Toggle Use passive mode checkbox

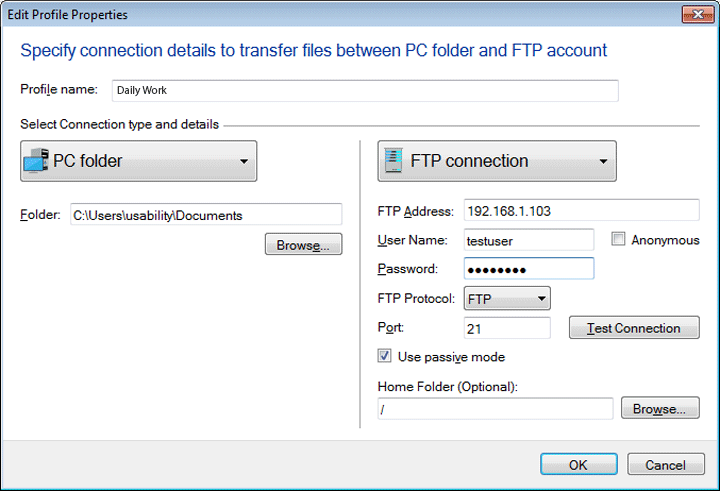[x=385, y=357]
